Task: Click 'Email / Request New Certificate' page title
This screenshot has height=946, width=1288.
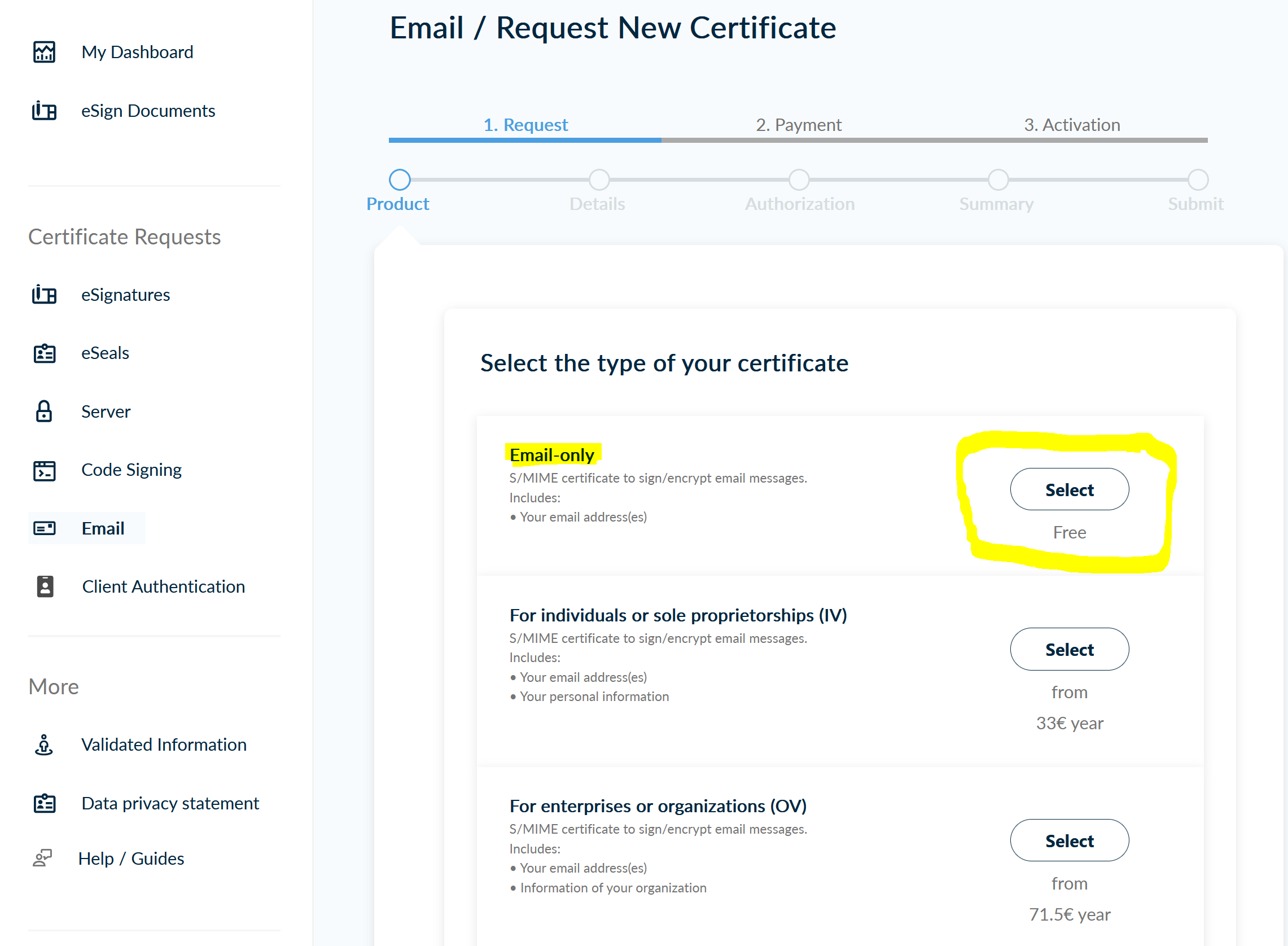Action: [612, 28]
